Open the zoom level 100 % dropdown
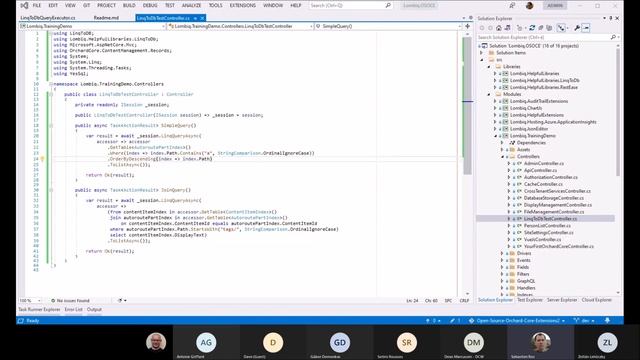The image size is (640, 360). tap(30, 300)
